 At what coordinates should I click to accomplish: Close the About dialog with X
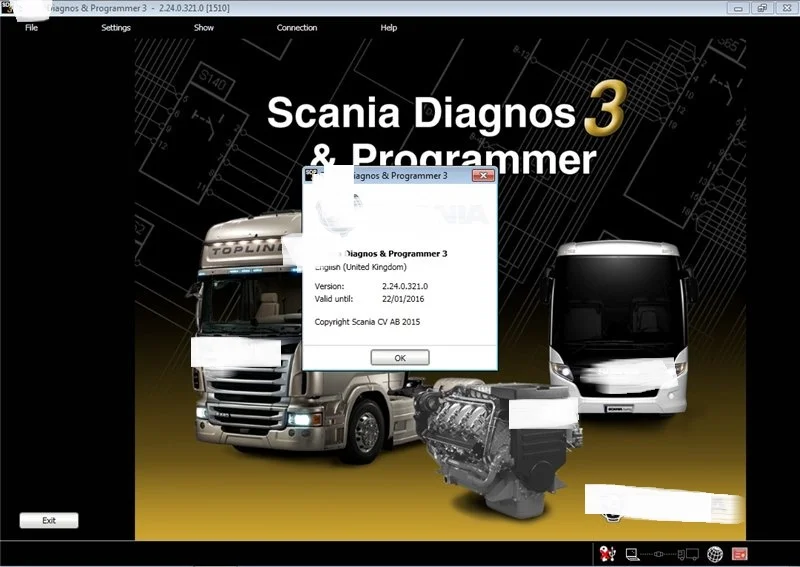483,176
